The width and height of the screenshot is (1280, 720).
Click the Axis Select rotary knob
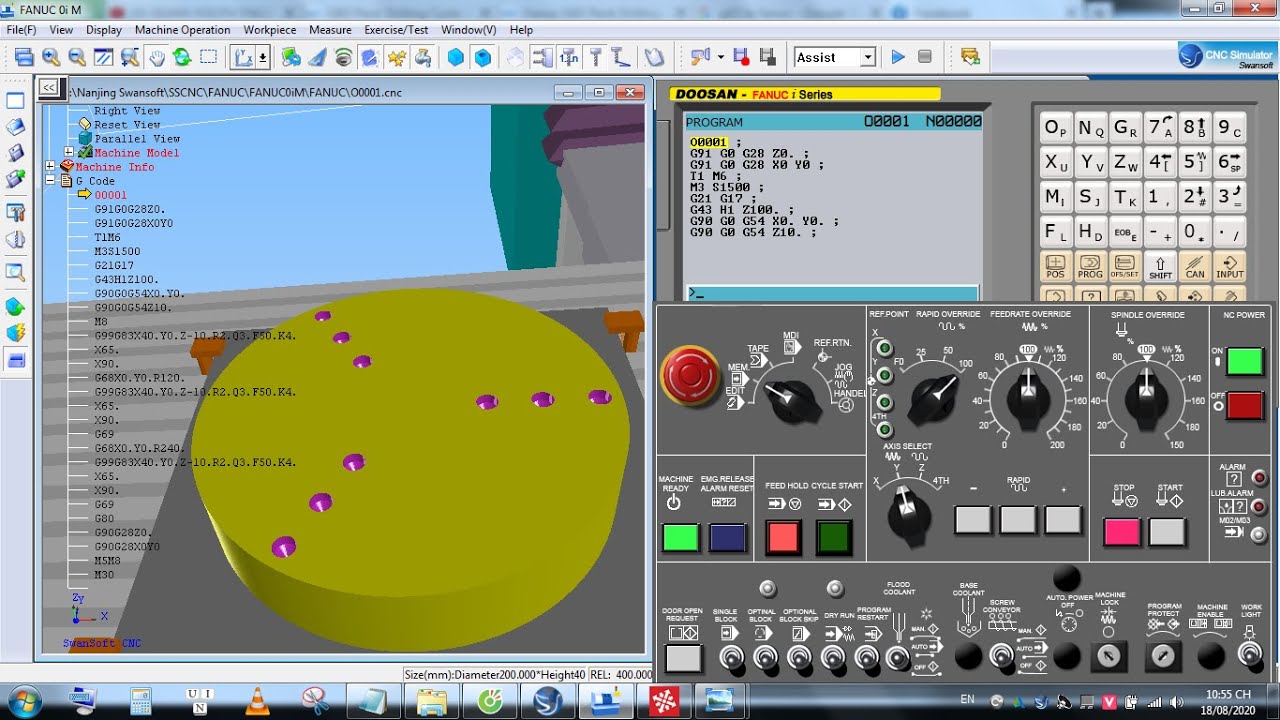pyautogui.click(x=907, y=513)
